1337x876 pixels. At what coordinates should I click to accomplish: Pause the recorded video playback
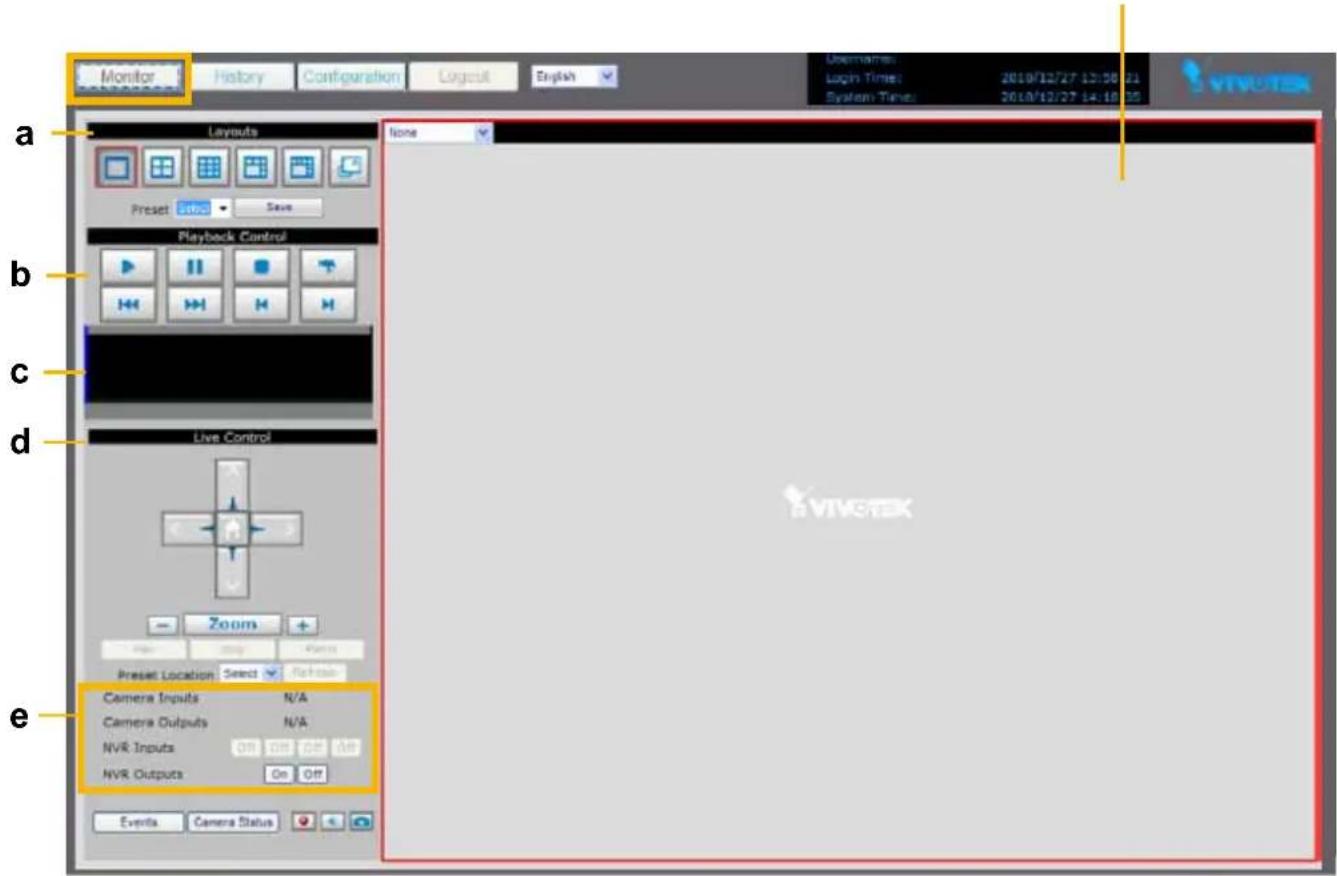(x=194, y=267)
